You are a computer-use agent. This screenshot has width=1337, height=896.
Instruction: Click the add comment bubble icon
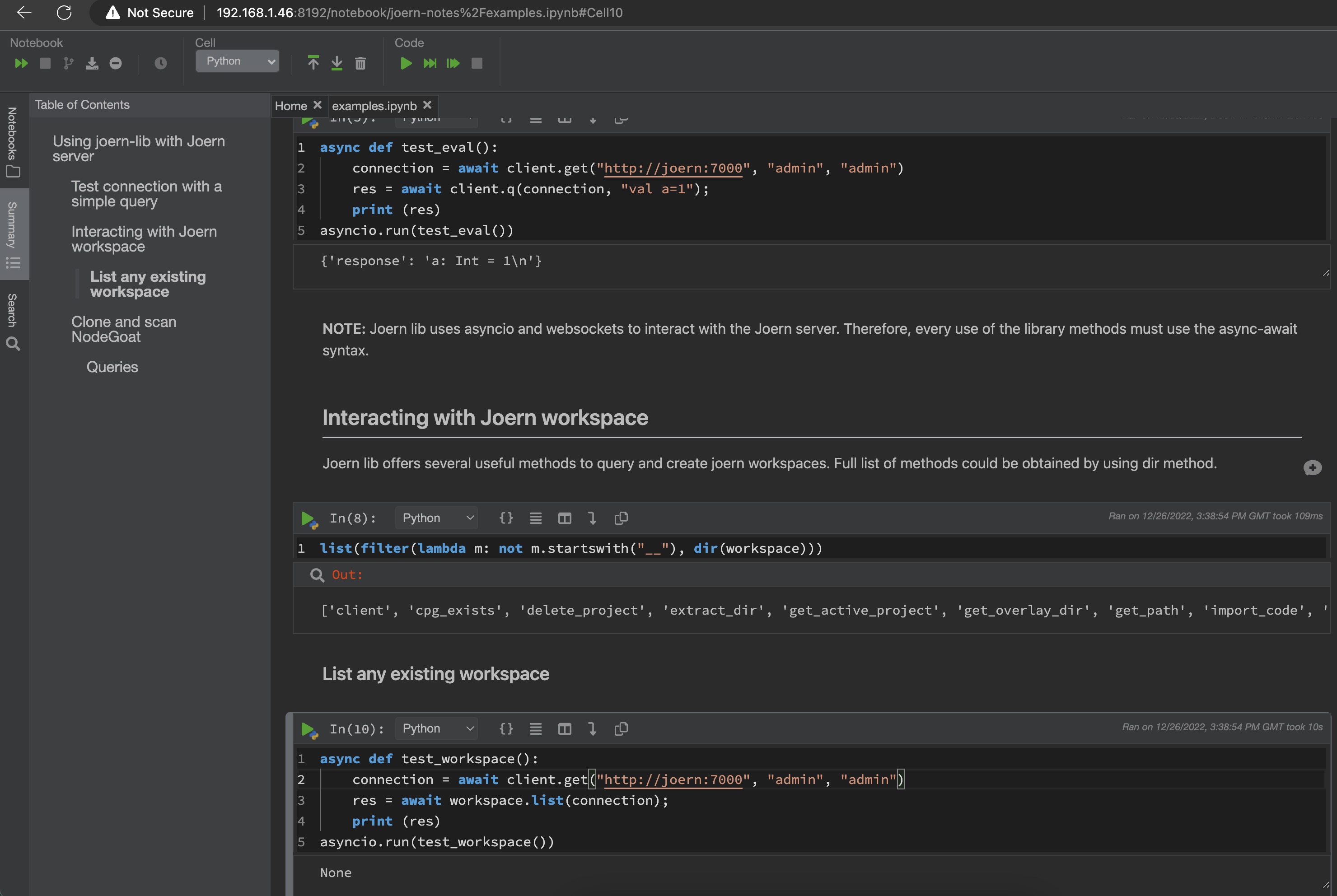pyautogui.click(x=1313, y=468)
